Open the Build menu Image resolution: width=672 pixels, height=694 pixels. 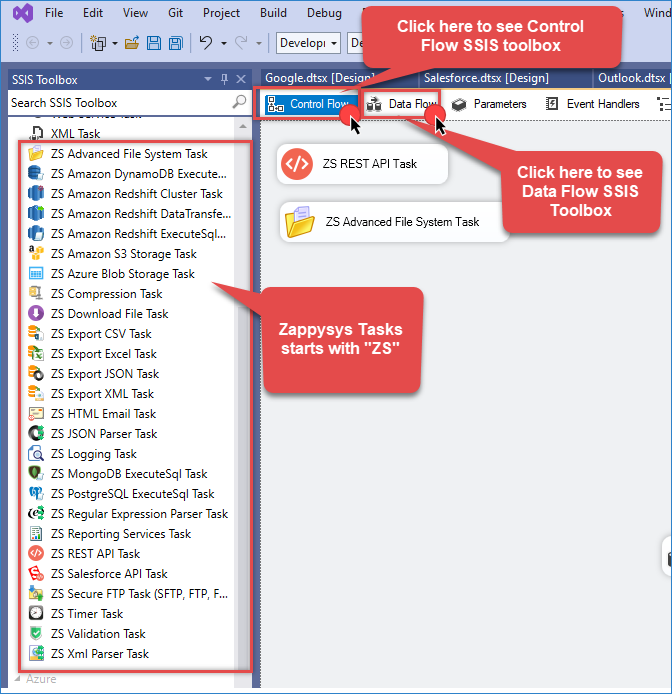click(273, 13)
